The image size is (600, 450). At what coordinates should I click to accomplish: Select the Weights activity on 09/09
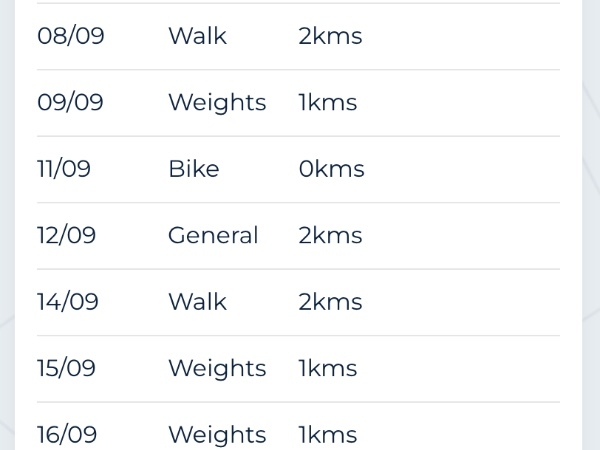coord(217,103)
